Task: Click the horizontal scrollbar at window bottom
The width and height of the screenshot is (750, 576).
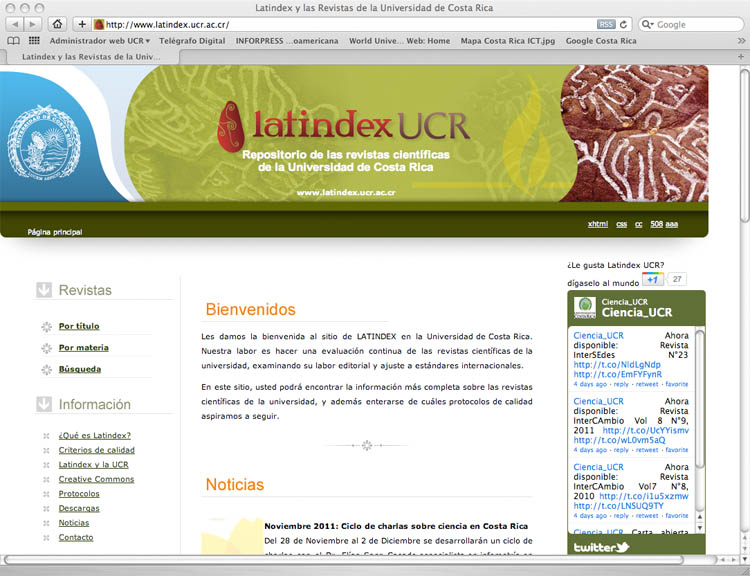Action: coord(343,560)
